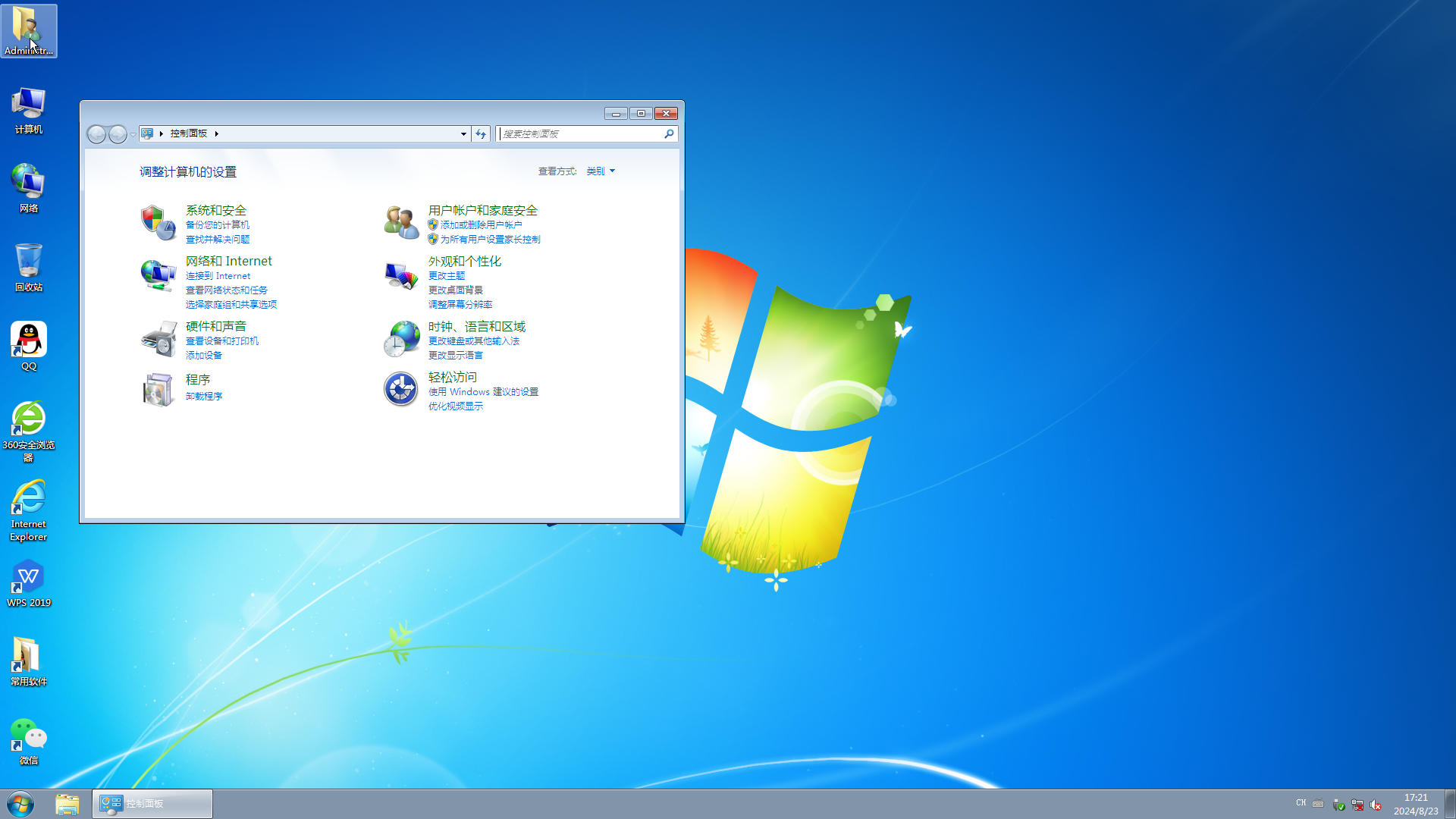Viewport: 1456px width, 819px height.
Task: Open the 时钟、语言和区域 globe icon
Action: [x=401, y=339]
